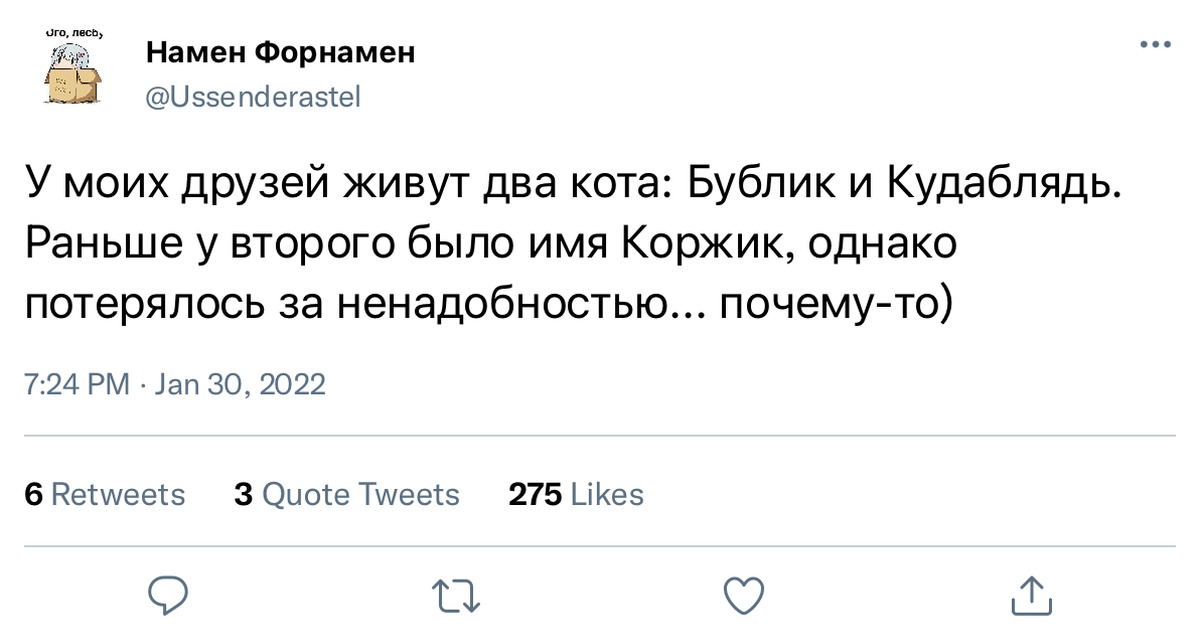The width and height of the screenshot is (1200, 628).
Task: Click the @Ussenderastel handle
Action: pyautogui.click(x=253, y=97)
